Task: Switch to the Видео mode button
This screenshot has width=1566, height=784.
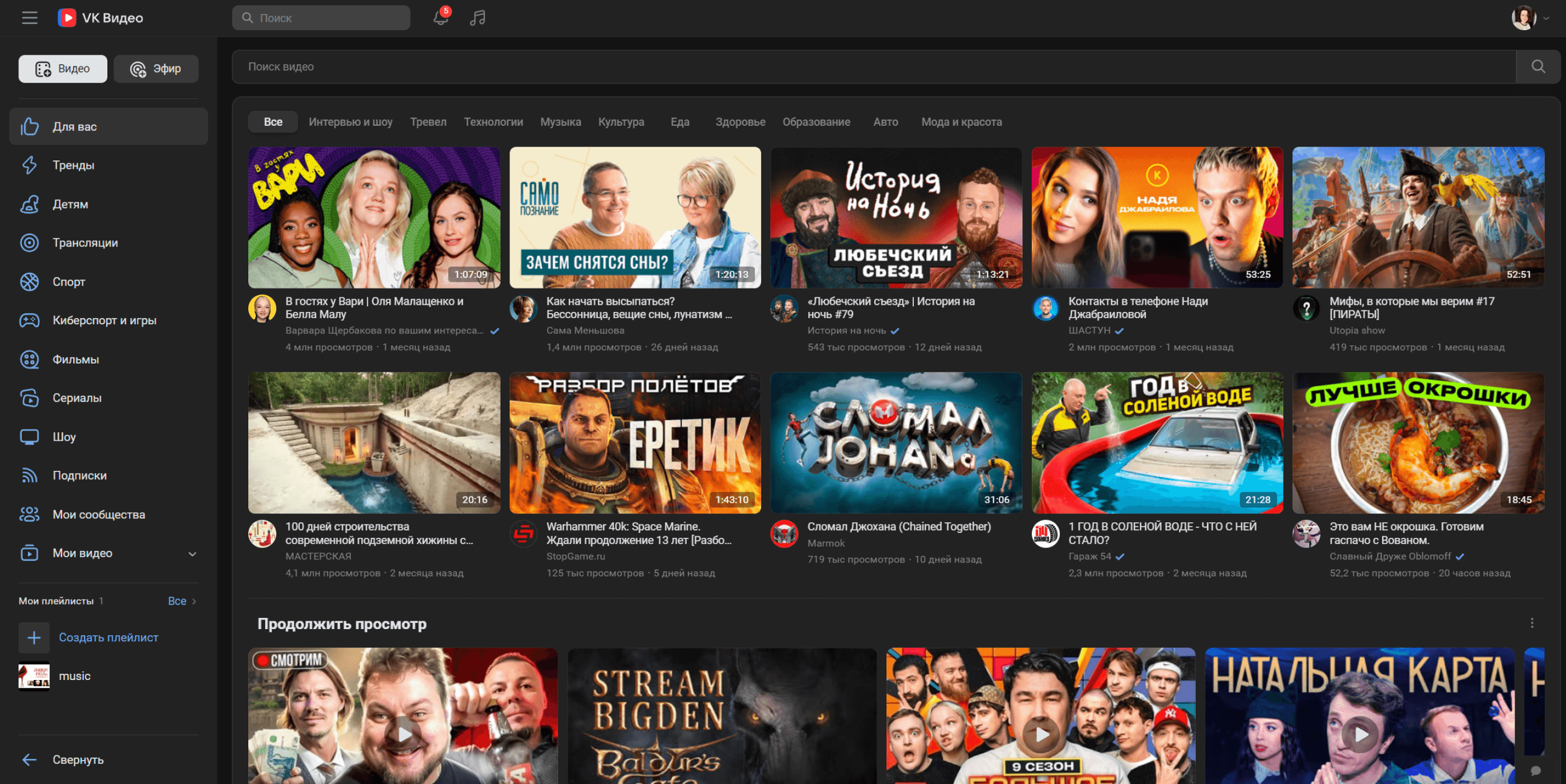Action: (63, 69)
